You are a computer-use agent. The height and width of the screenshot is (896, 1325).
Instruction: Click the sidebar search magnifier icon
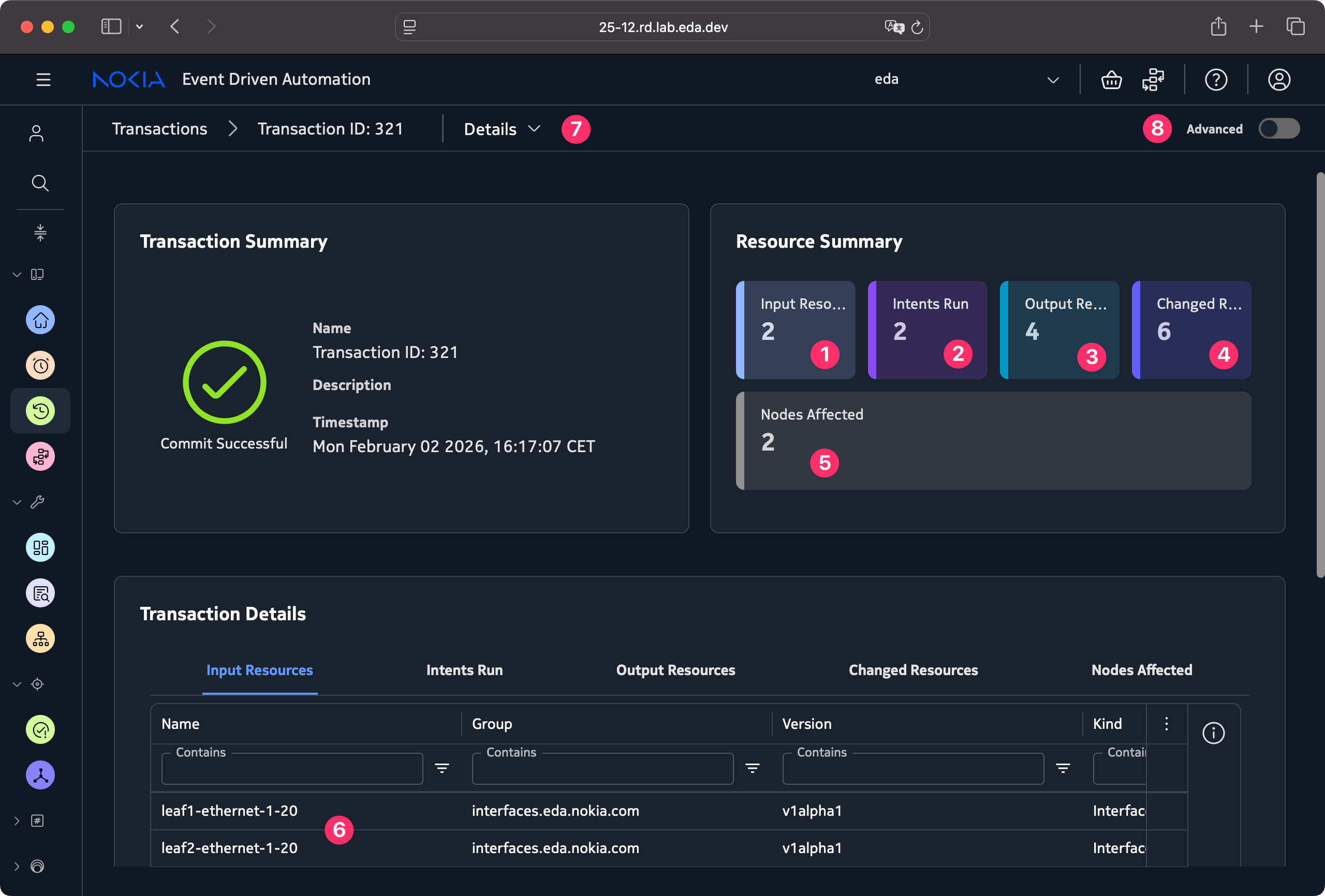coord(40,183)
